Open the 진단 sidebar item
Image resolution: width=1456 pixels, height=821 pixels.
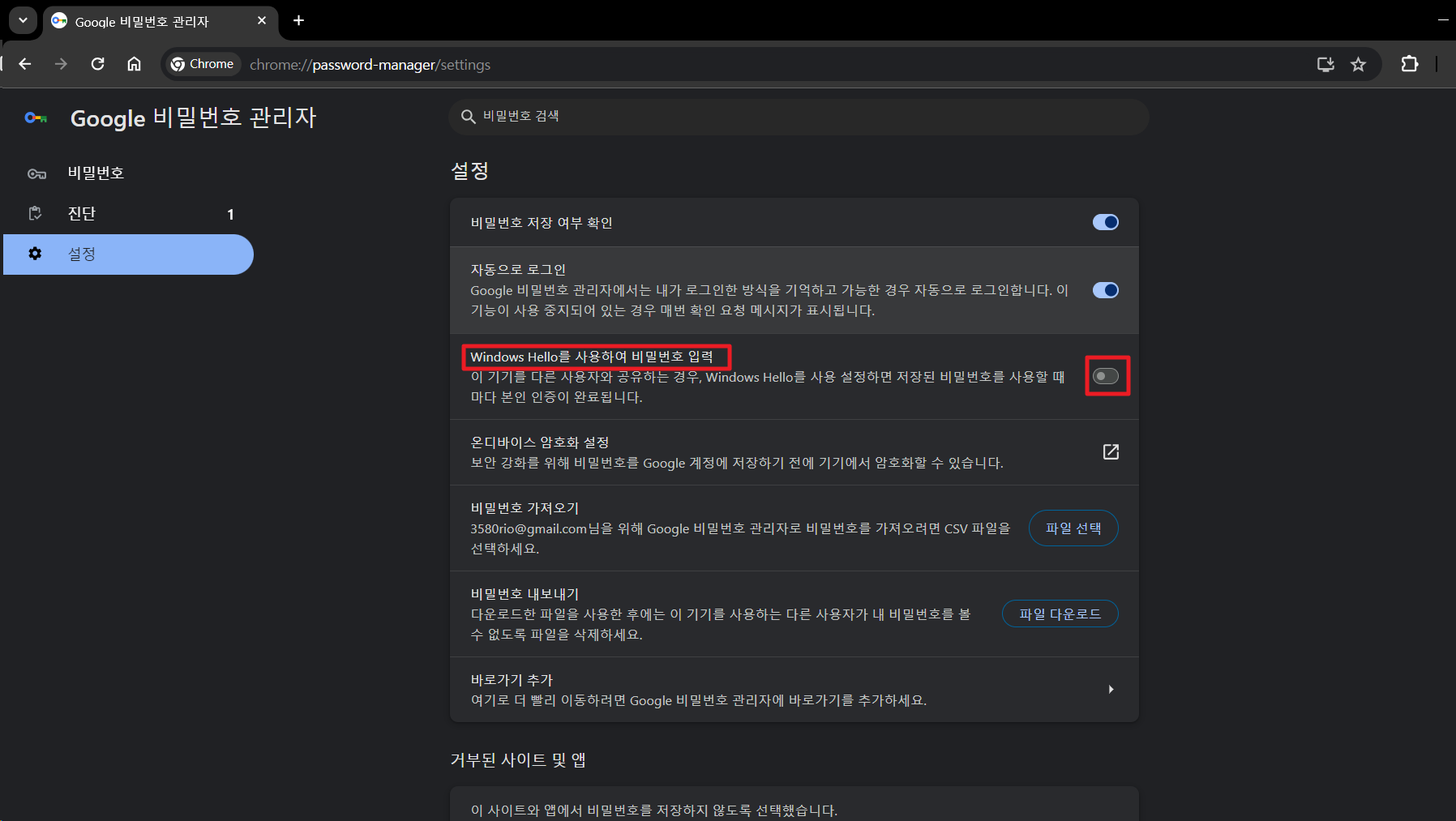(128, 213)
